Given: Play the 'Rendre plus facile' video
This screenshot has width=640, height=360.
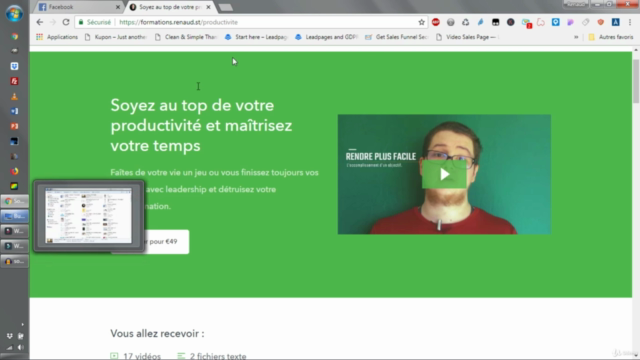Looking at the screenshot, I should tap(444, 174).
